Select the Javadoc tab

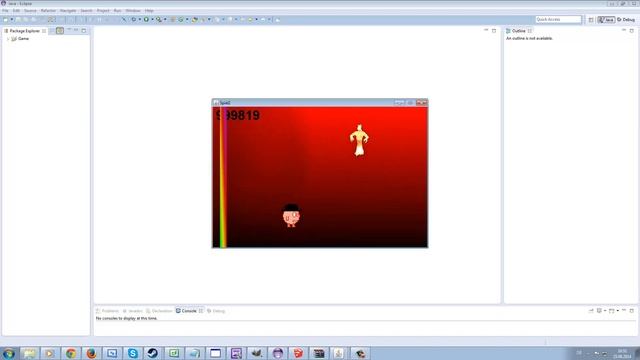click(x=133, y=311)
